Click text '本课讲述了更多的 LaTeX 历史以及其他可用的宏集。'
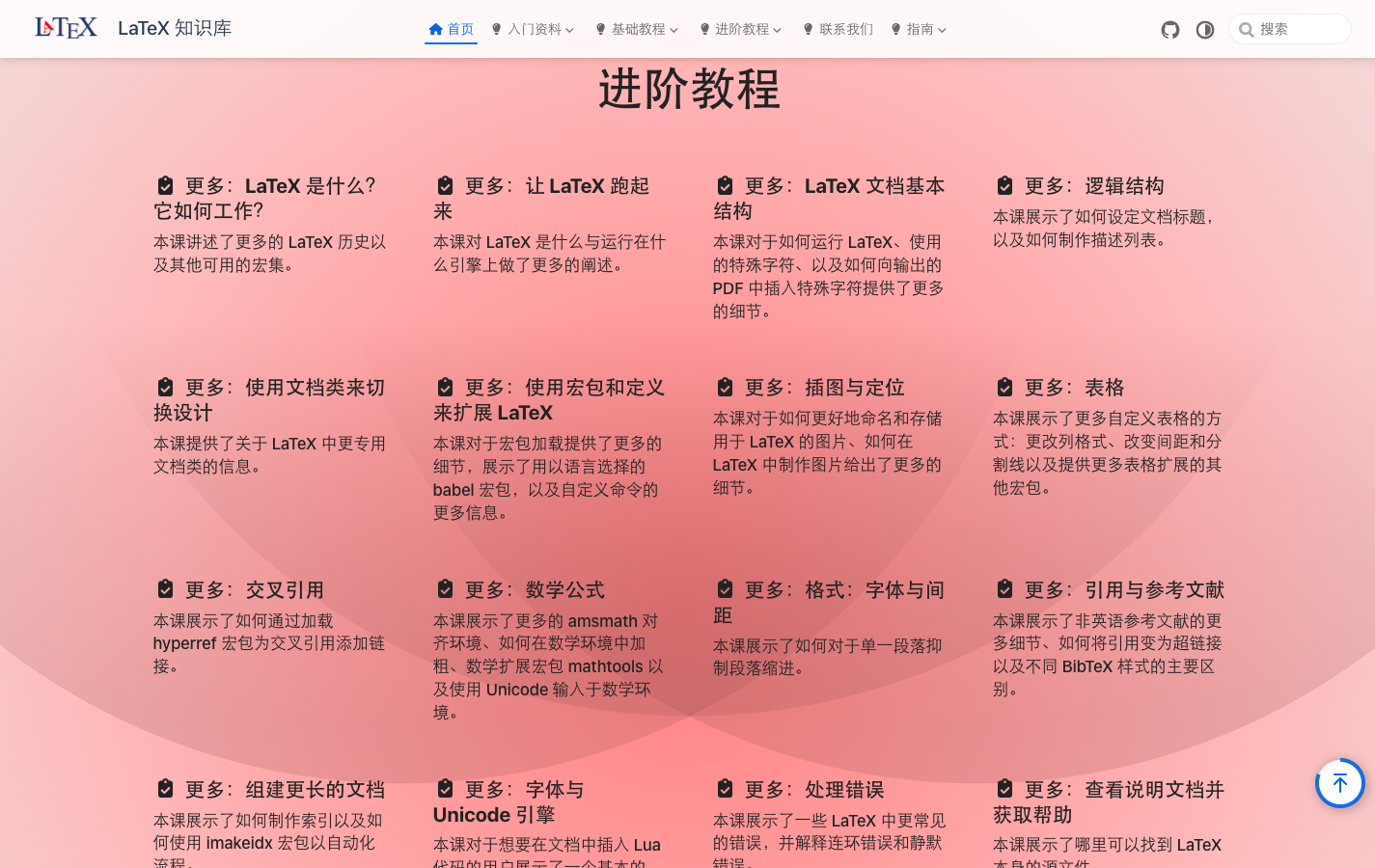 click(269, 254)
